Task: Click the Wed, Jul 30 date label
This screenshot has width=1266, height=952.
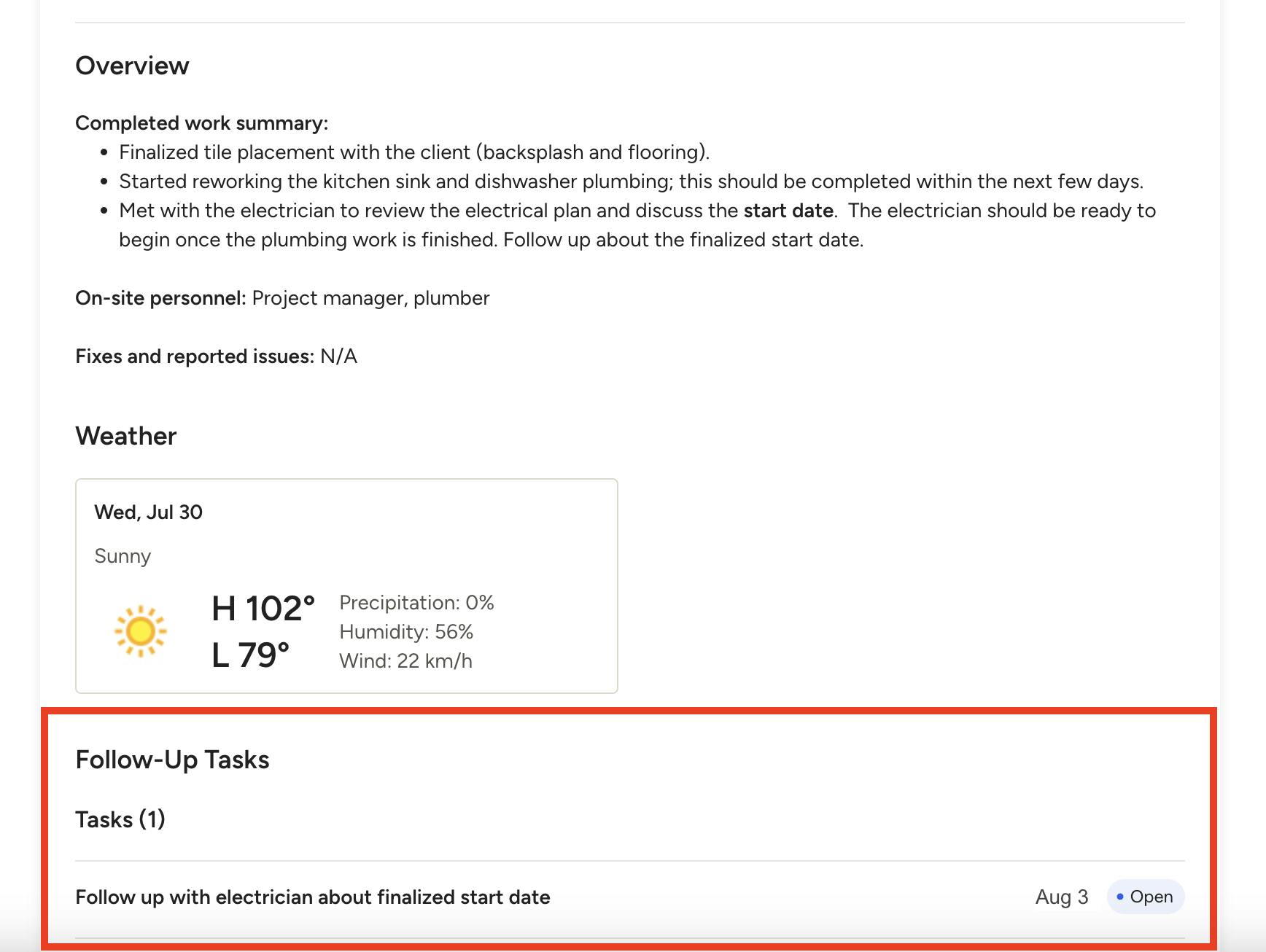Action: pos(148,512)
